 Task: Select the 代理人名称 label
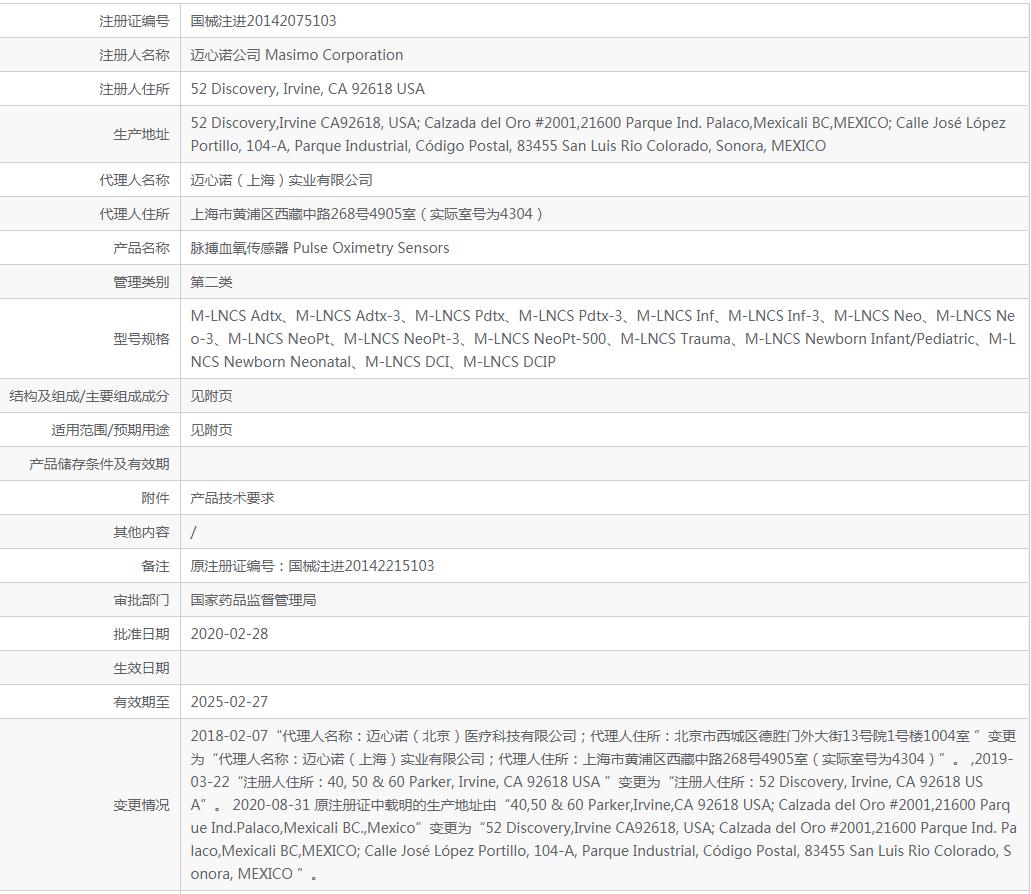click(134, 180)
